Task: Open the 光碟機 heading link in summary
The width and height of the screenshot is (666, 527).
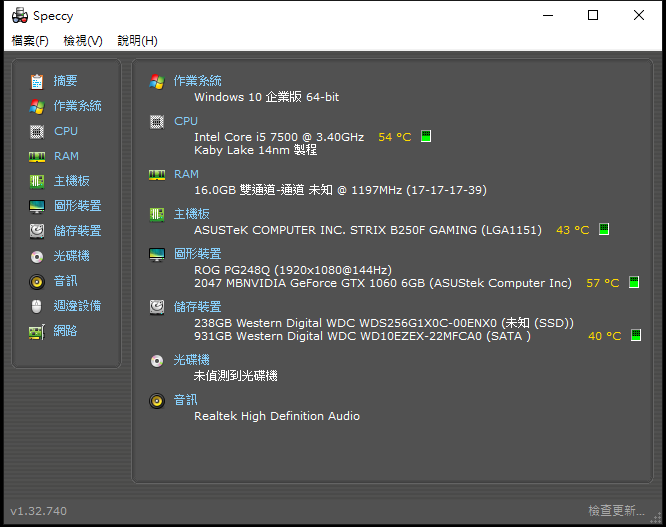Action: (x=192, y=360)
